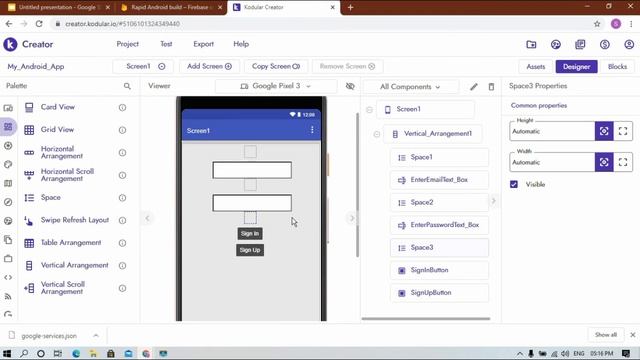Open the project folder icon in header
Image resolution: width=640 pixels, height=360 pixels.
(x=531, y=44)
